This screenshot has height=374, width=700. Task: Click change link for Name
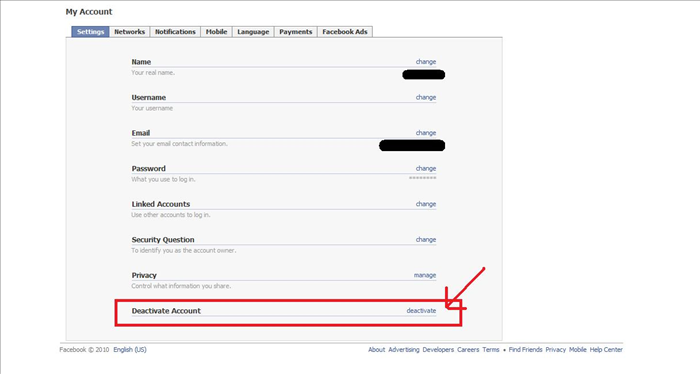pos(426,62)
